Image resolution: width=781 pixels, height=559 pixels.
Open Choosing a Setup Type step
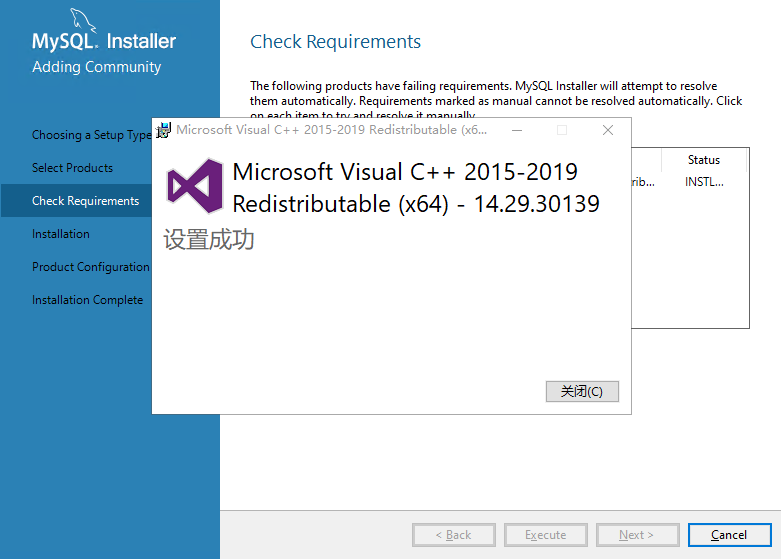click(x=92, y=135)
